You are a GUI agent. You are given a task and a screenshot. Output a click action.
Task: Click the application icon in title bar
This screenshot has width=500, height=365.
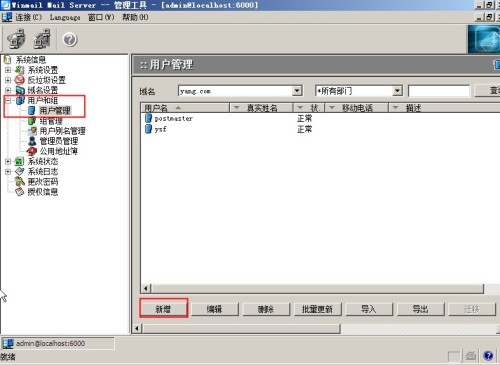click(5, 5)
